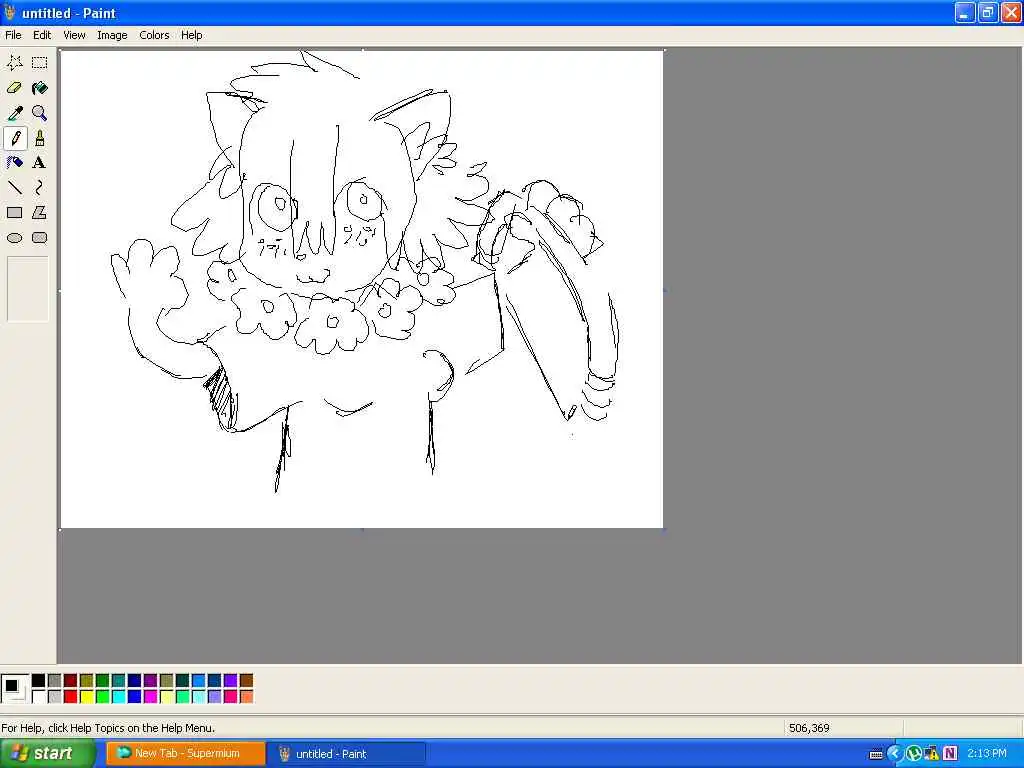
Task: Select the Magnifier tool
Action: 39,113
